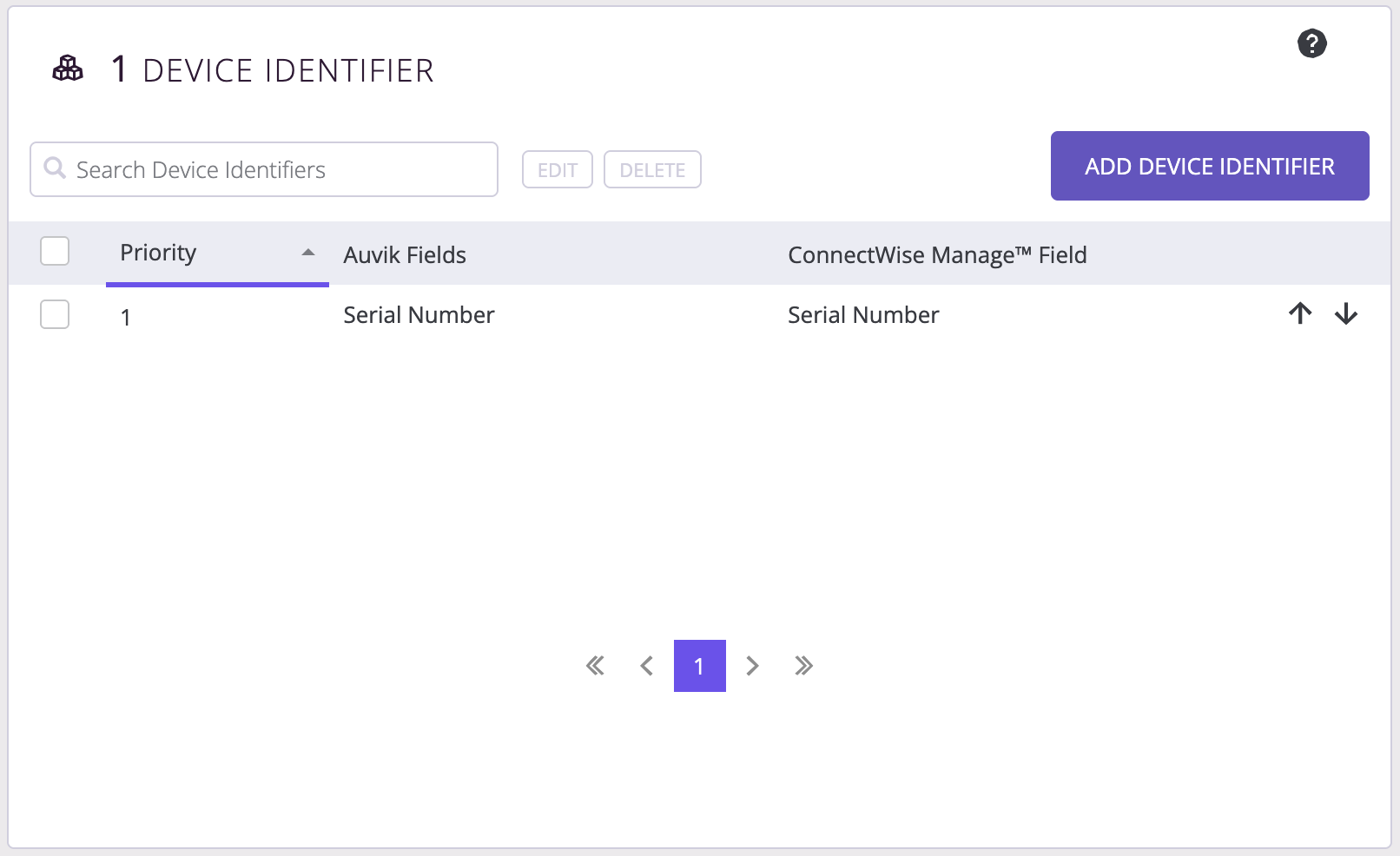Viewport: 1400px width, 856px height.
Task: Click the Delete button
Action: (x=652, y=169)
